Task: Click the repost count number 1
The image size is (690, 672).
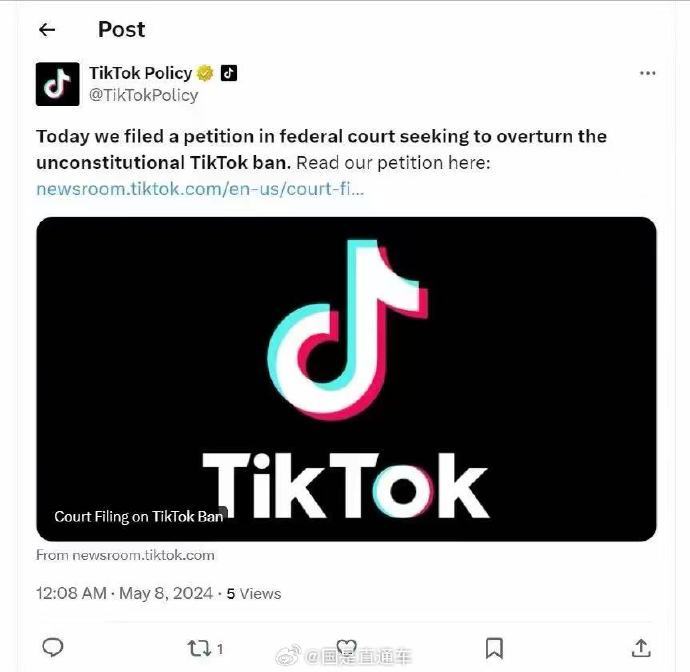Action: [220, 648]
